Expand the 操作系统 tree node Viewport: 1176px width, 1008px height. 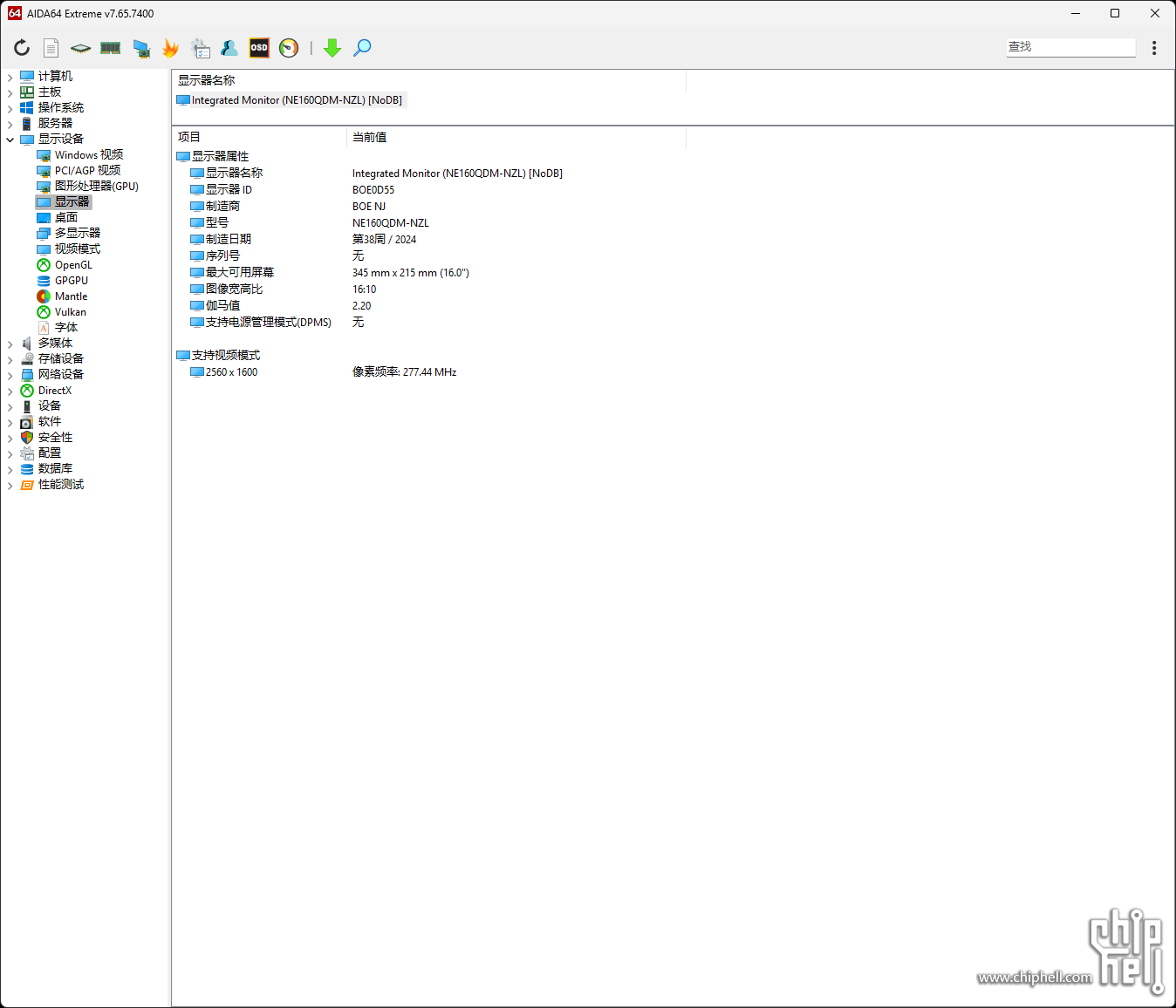pos(10,108)
